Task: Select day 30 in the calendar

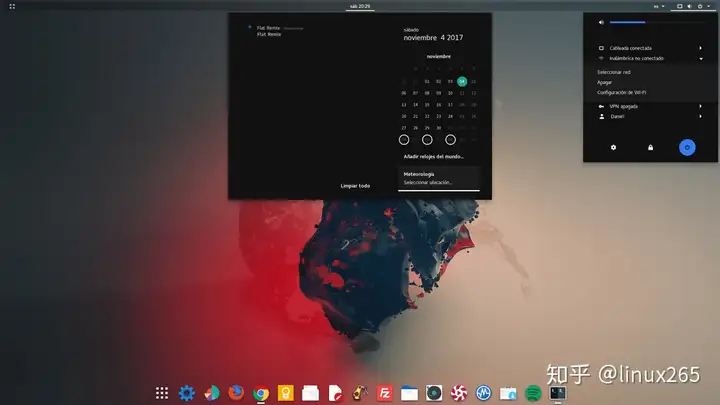Action: (439, 128)
